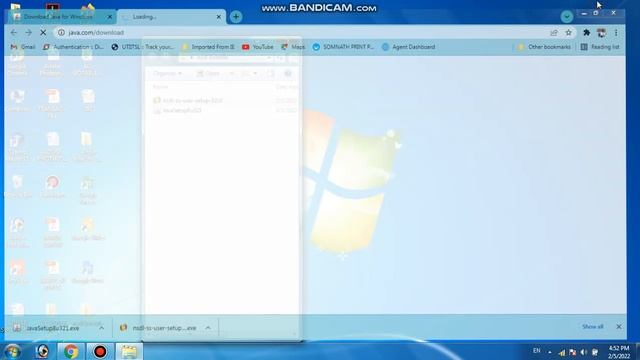Select nsdl-ss-user-setup file in faded Explorer window

coord(188,100)
